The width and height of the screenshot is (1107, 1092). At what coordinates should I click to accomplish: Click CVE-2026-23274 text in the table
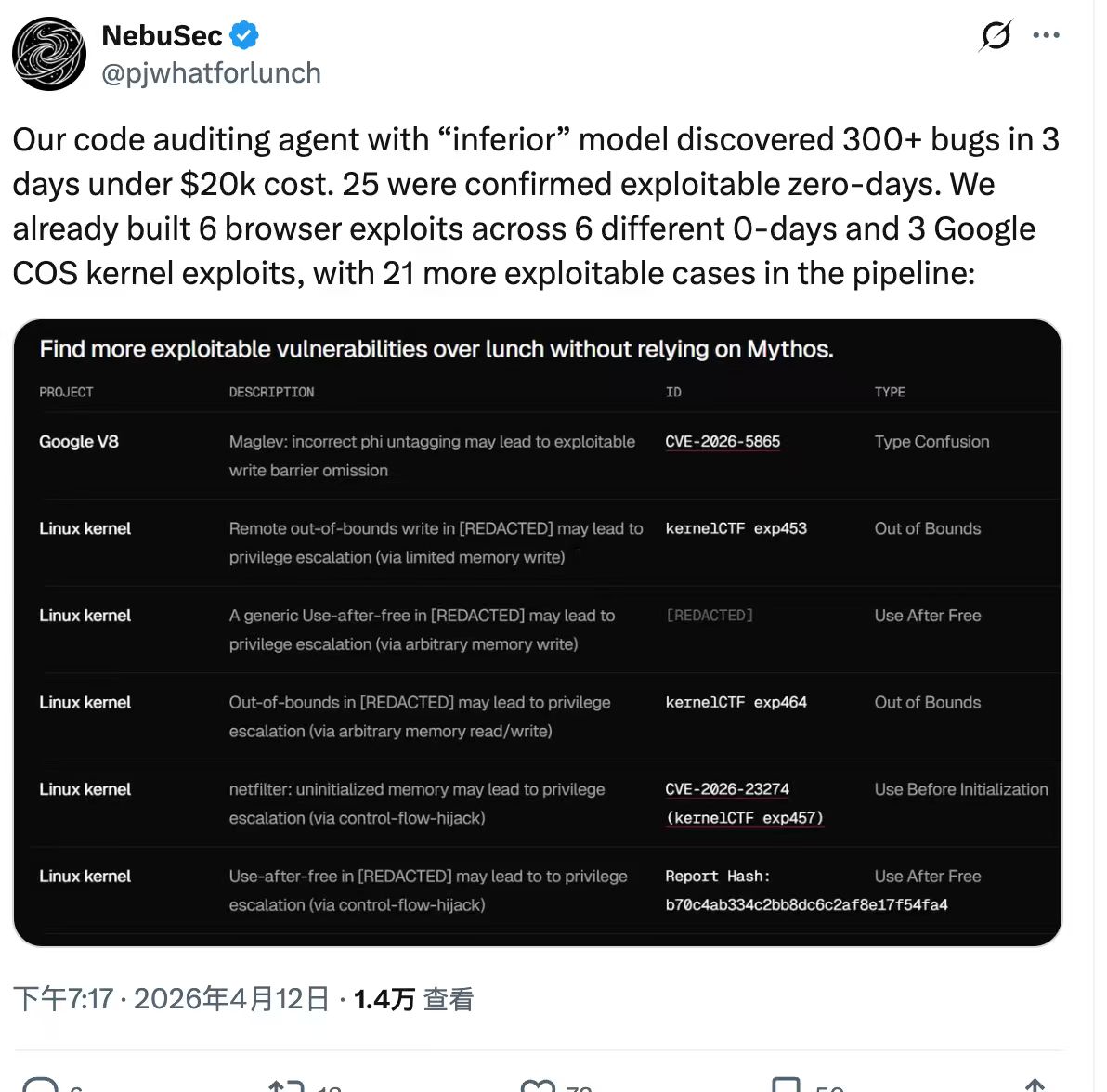[727, 789]
